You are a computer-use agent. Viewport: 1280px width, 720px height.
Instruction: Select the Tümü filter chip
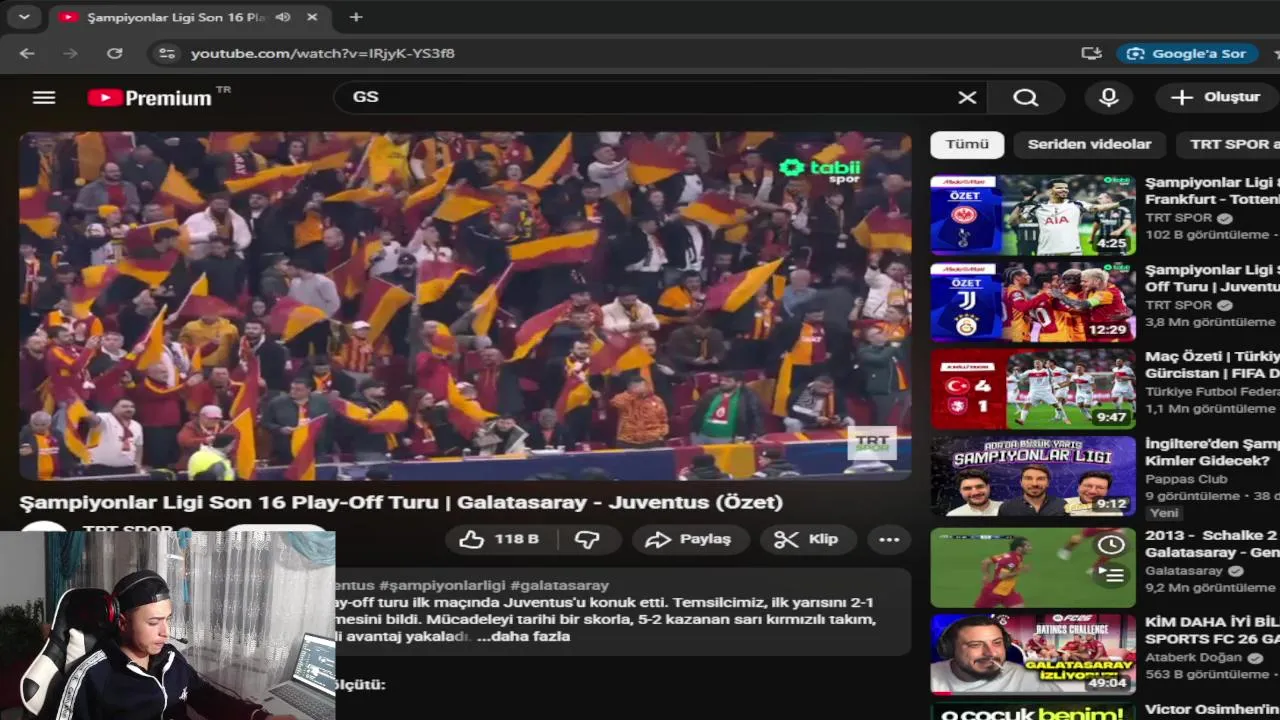tap(967, 144)
